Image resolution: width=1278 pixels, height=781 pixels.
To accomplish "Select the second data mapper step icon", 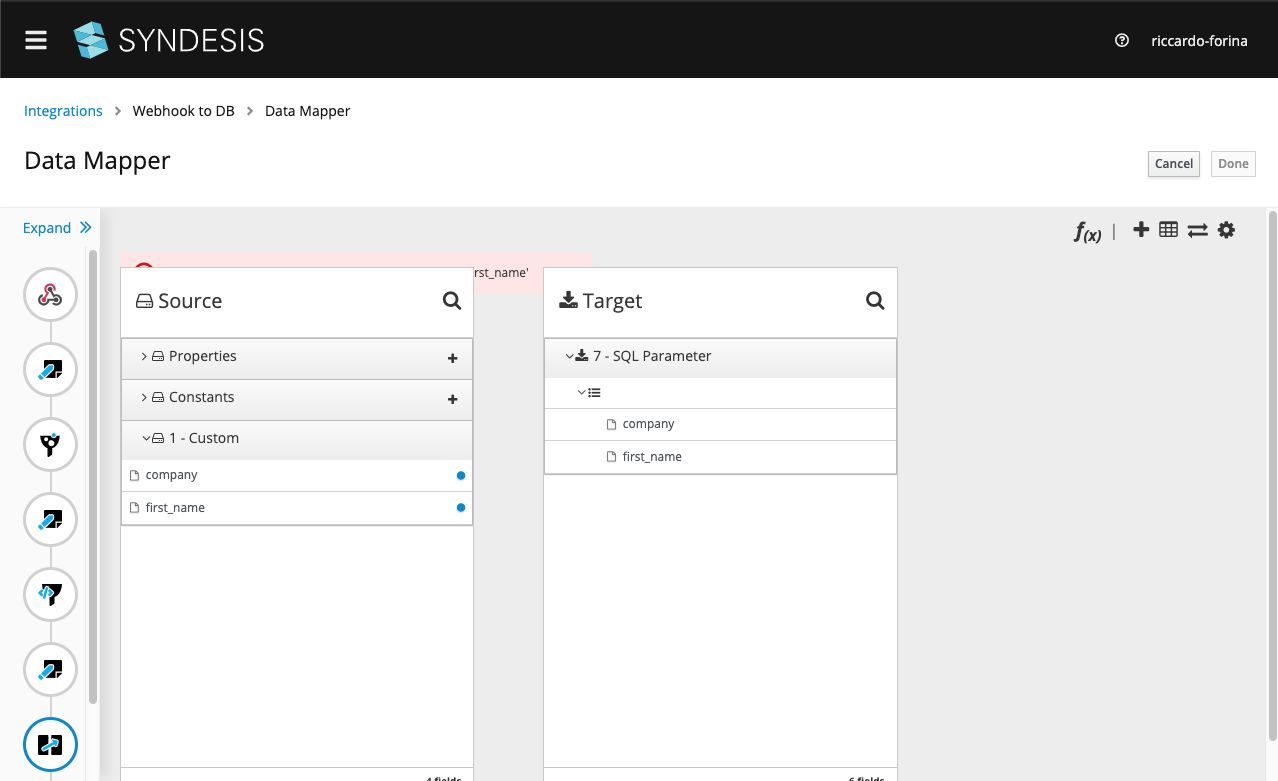I will [50, 520].
